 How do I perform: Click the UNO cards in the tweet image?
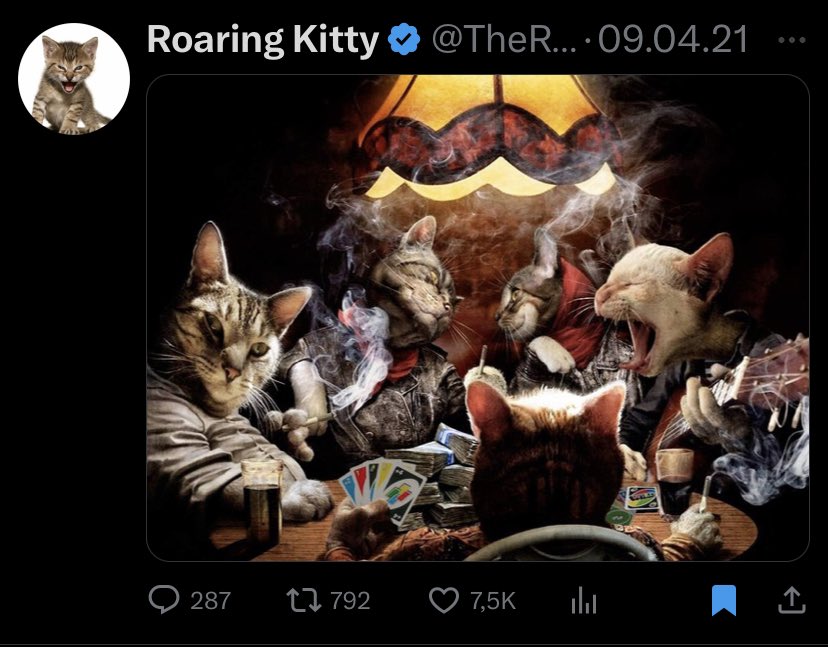[x=385, y=490]
